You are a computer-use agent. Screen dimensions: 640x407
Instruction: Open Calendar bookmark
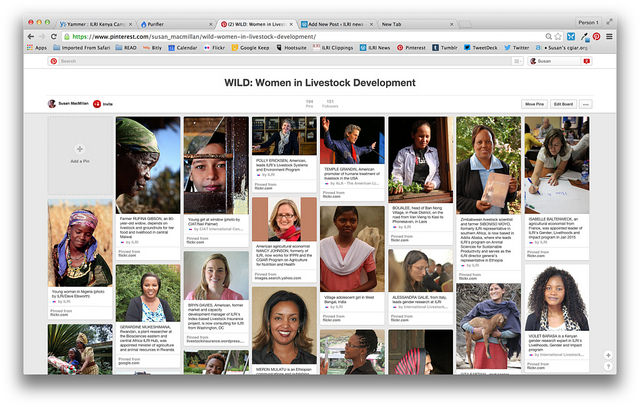(183, 48)
